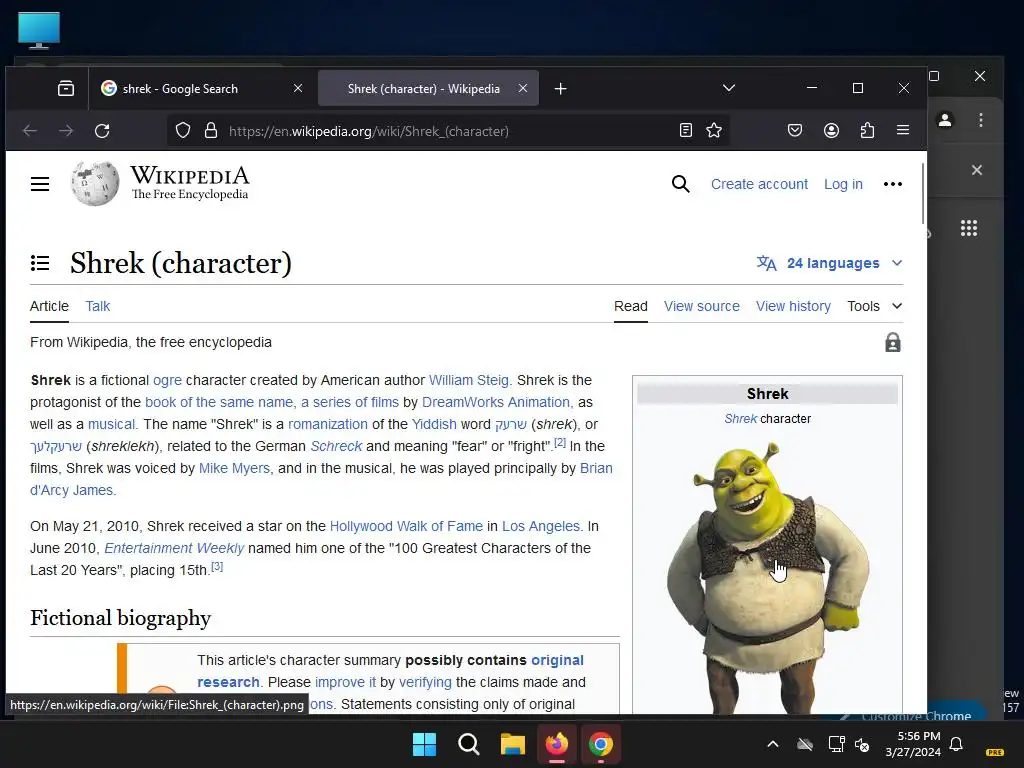Open the Windows Start menu
This screenshot has height=768, width=1024.
[424, 744]
